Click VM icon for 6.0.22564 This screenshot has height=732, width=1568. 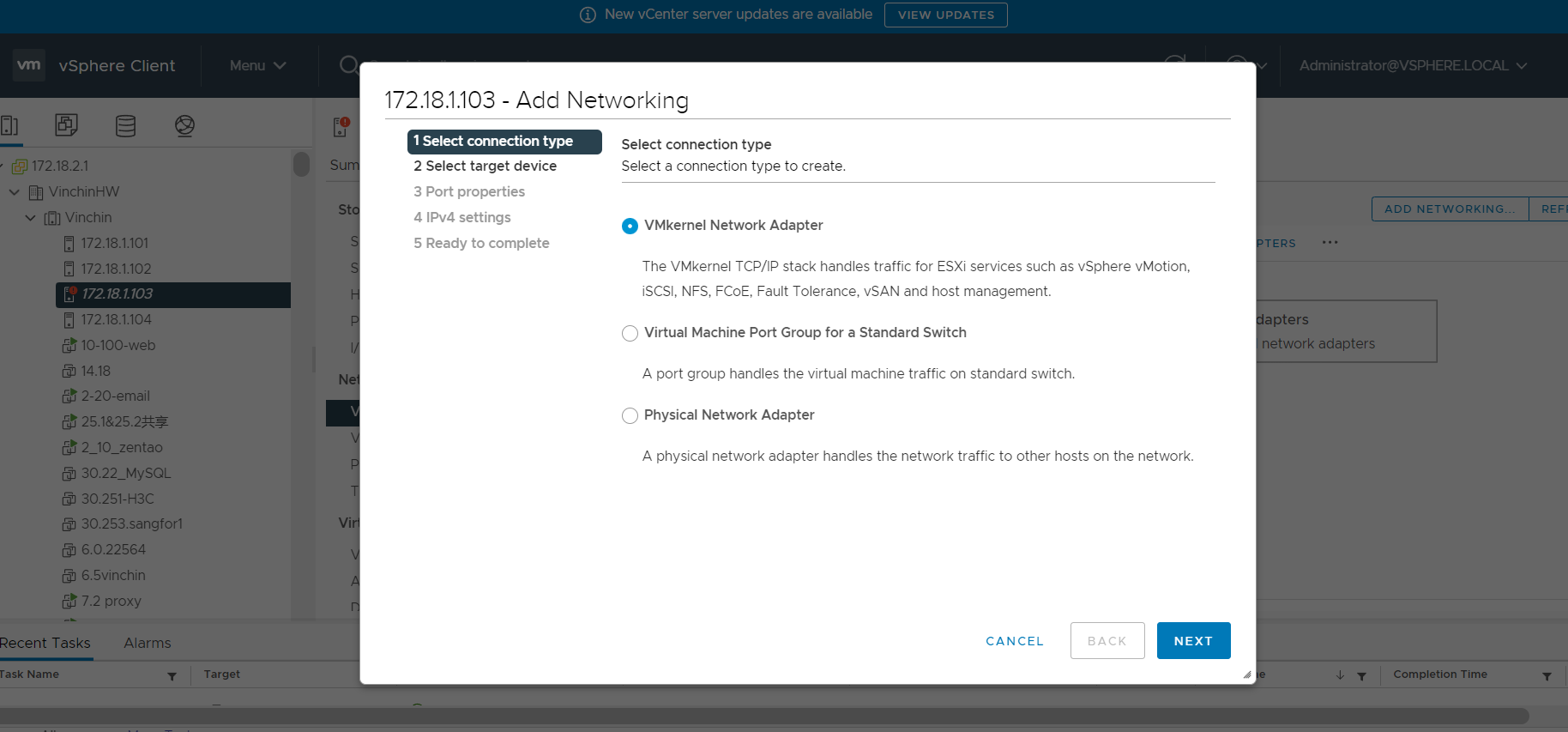[x=69, y=550]
